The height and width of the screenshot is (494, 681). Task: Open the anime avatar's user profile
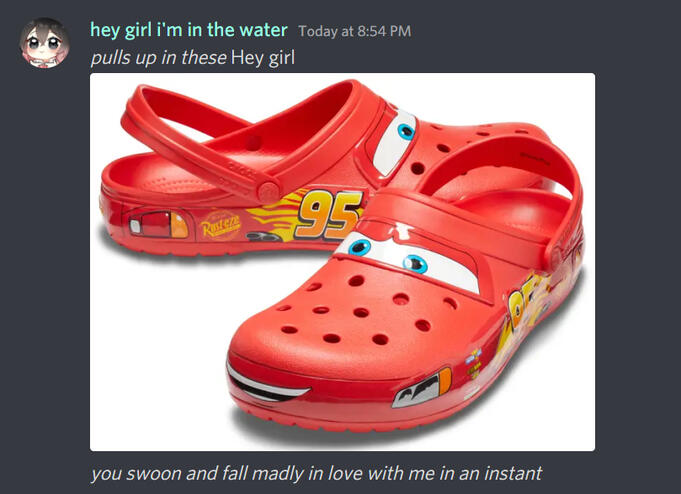(44, 43)
